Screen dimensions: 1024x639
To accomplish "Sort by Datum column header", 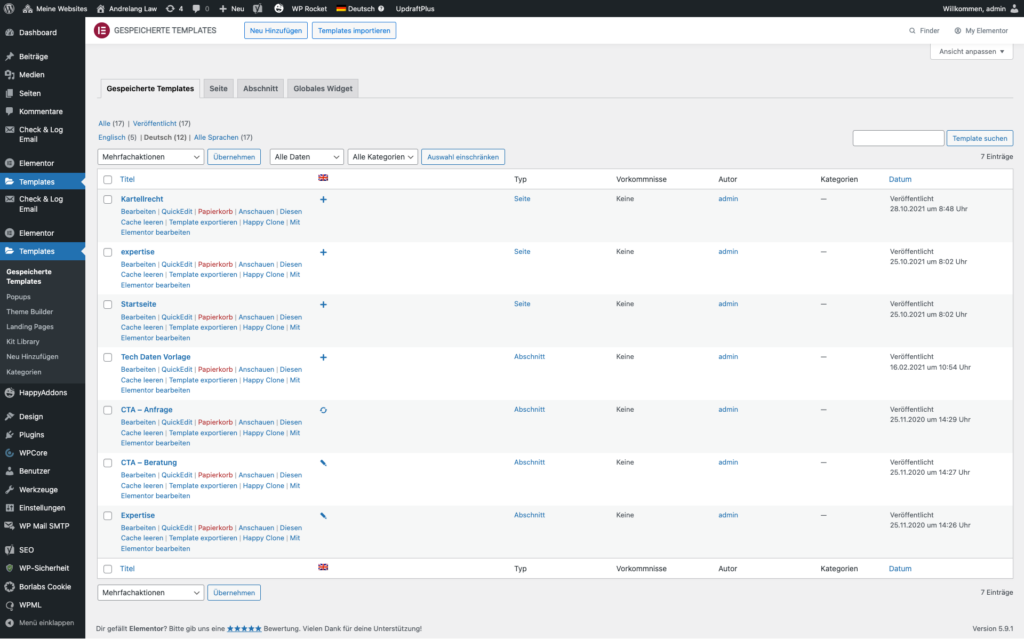I will [900, 179].
